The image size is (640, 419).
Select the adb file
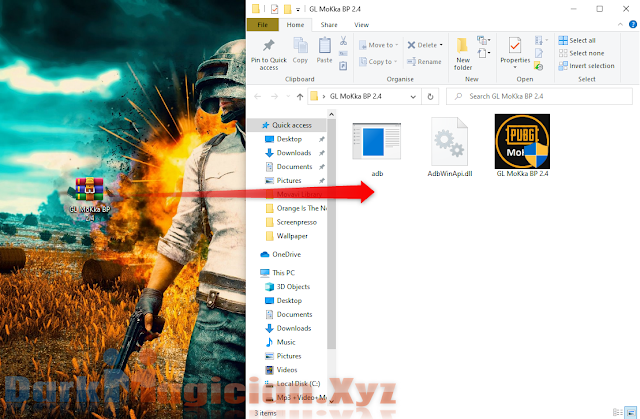click(x=377, y=149)
